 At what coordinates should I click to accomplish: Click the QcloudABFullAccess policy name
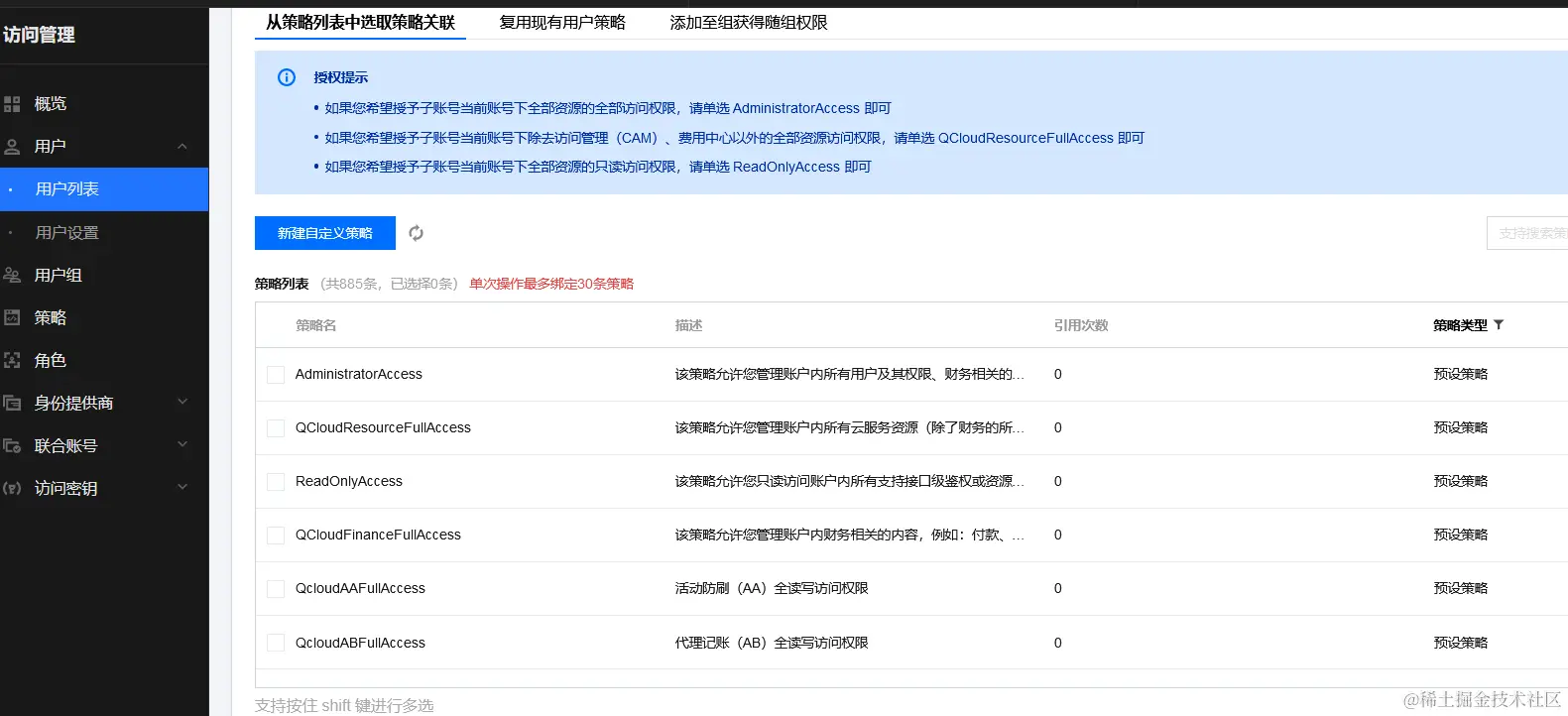pos(360,643)
